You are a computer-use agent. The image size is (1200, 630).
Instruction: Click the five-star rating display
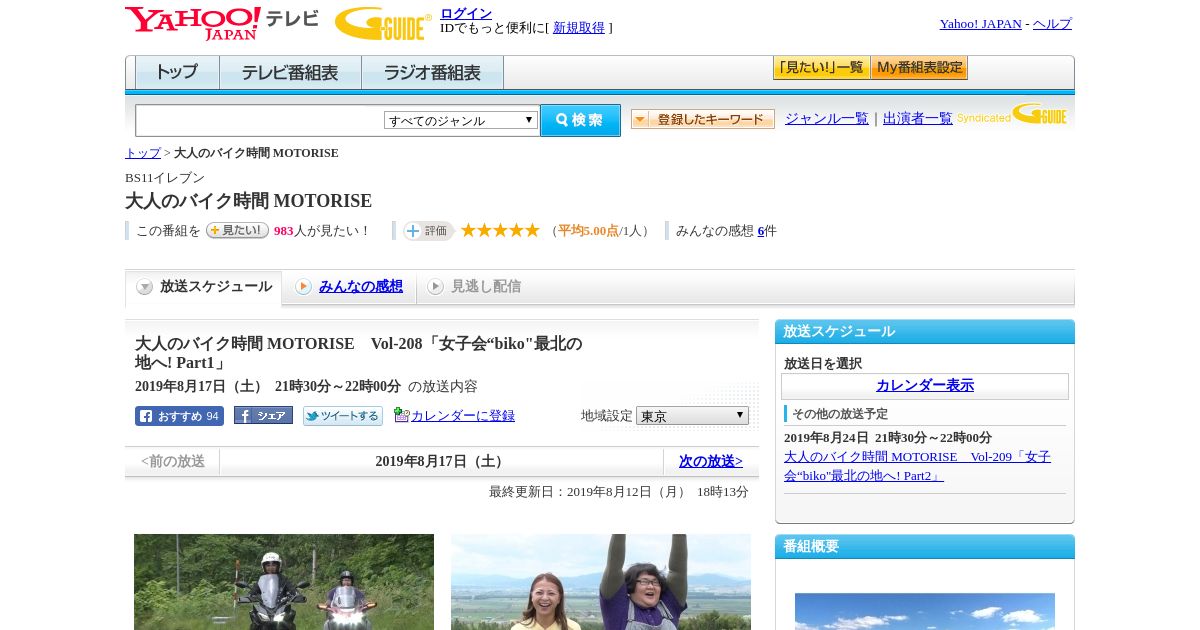click(x=500, y=230)
